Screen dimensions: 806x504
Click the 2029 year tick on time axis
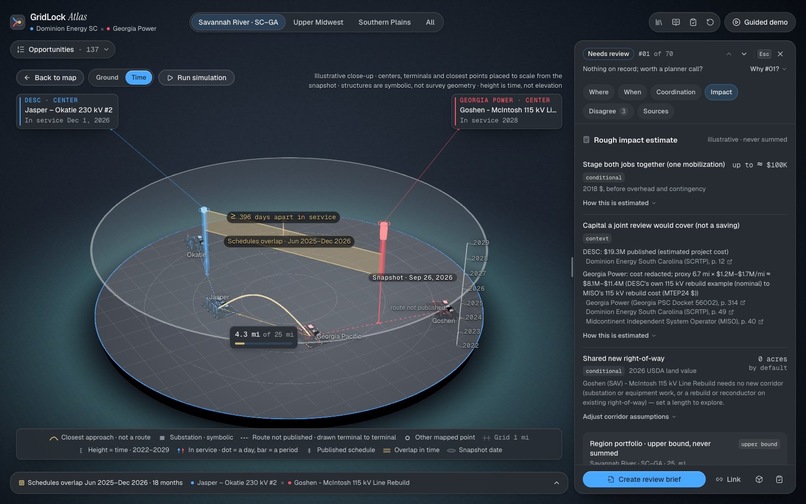[481, 243]
